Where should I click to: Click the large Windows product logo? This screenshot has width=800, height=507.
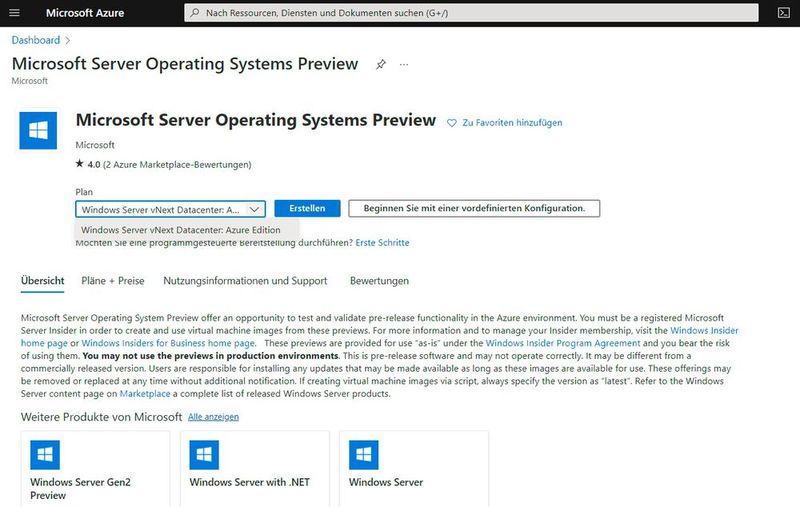38,131
